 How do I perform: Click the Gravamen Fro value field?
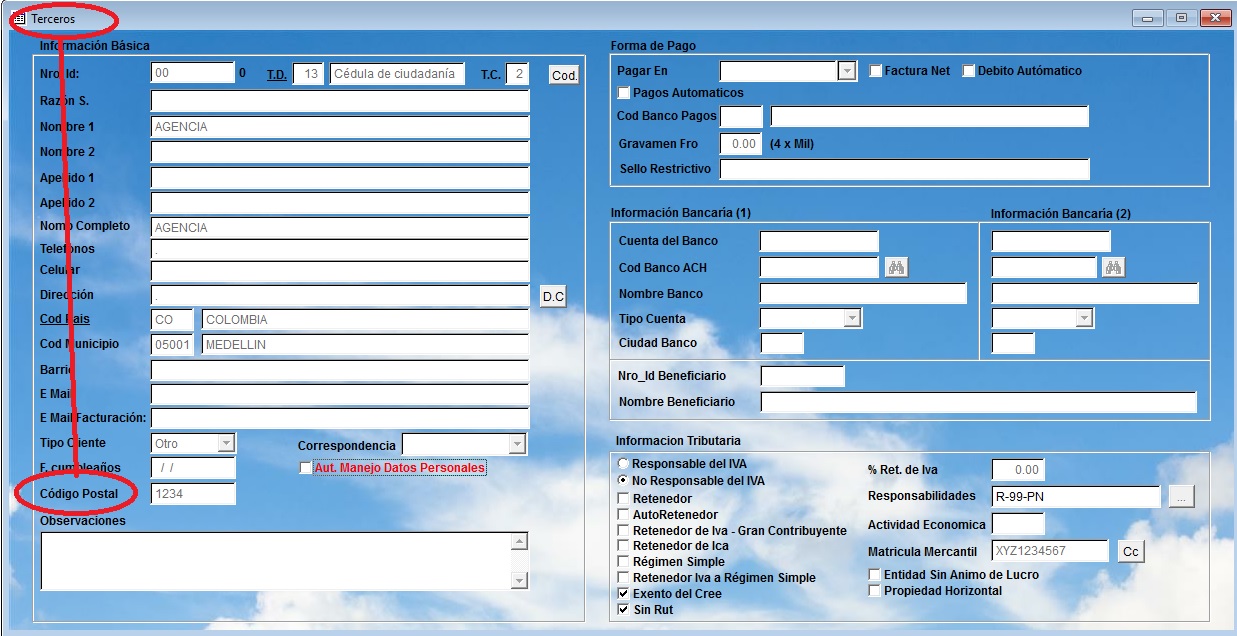pos(741,144)
